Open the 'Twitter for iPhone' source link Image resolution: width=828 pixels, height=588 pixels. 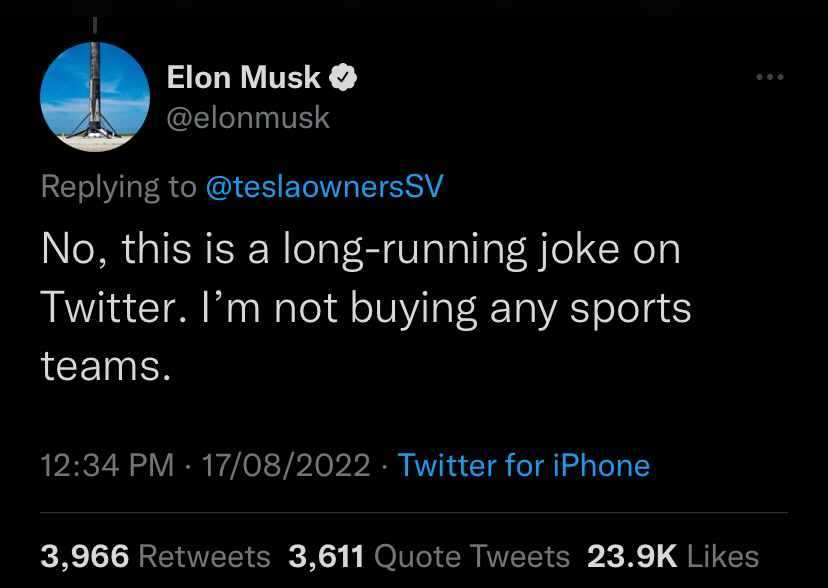[x=524, y=466]
